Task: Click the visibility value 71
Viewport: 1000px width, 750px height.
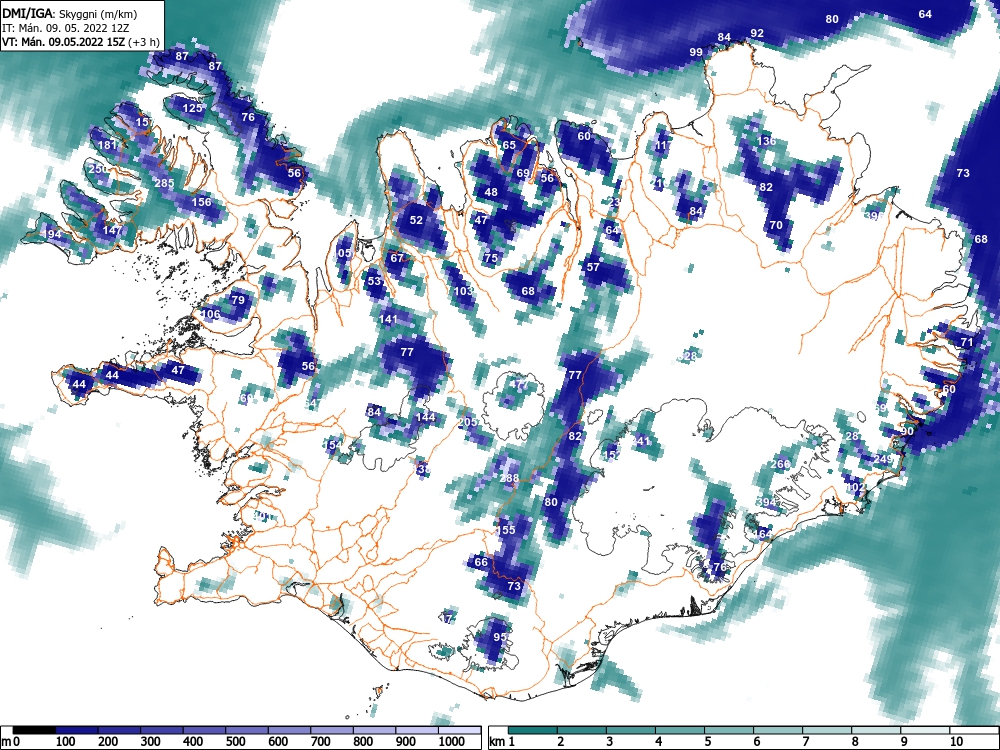Action: [x=967, y=342]
